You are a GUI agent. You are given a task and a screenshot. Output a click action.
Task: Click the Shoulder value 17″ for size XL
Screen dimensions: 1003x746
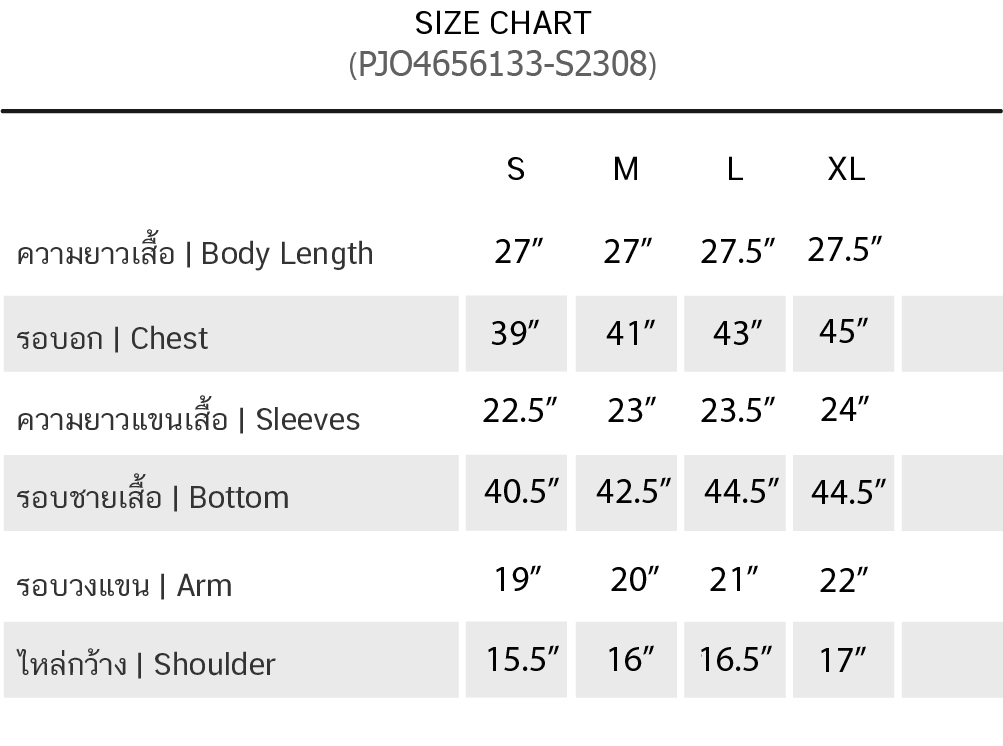point(842,659)
